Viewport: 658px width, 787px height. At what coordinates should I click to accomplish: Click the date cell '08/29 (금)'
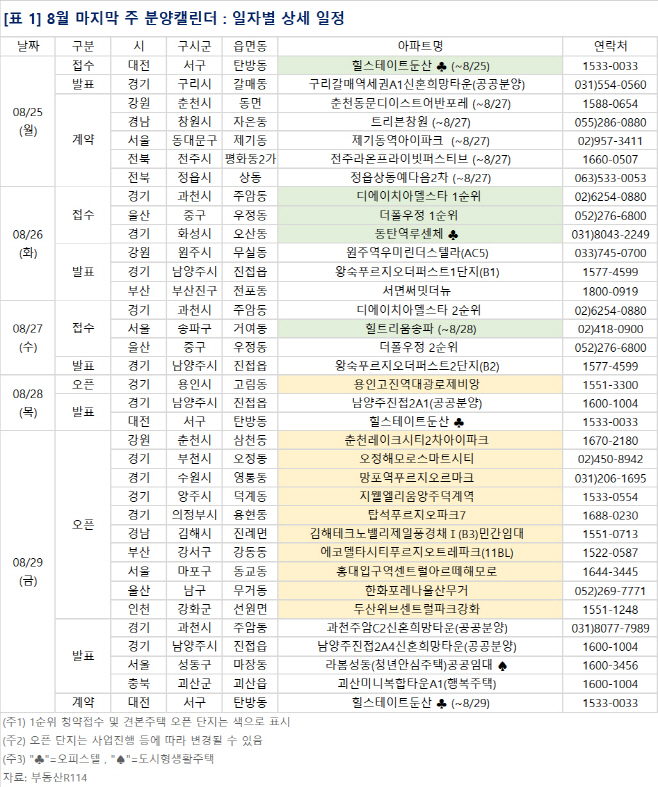(x=28, y=571)
